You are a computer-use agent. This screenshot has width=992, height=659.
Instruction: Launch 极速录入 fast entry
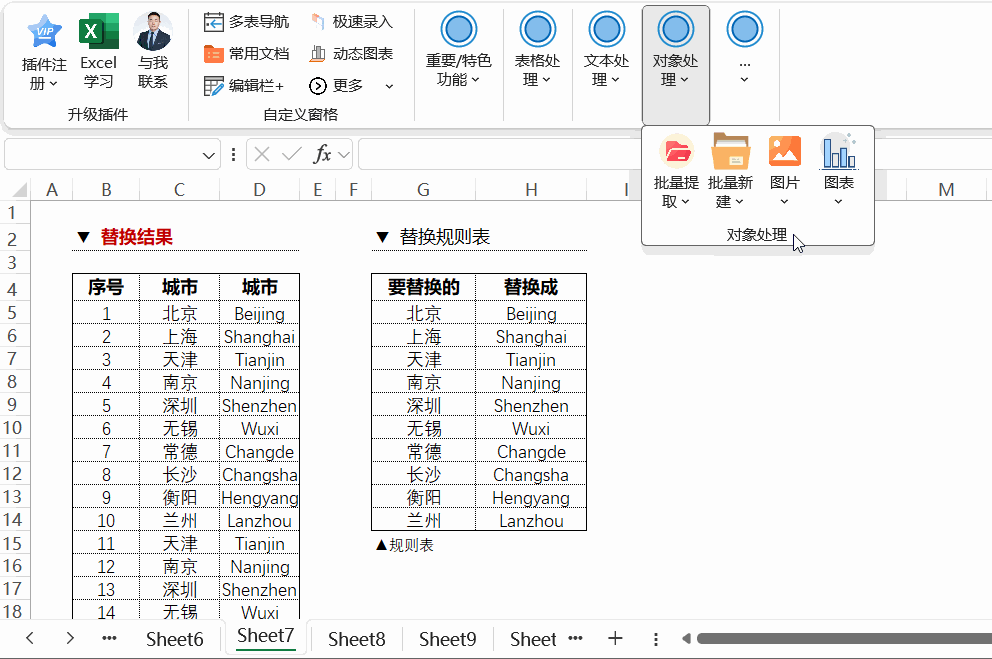click(352, 22)
